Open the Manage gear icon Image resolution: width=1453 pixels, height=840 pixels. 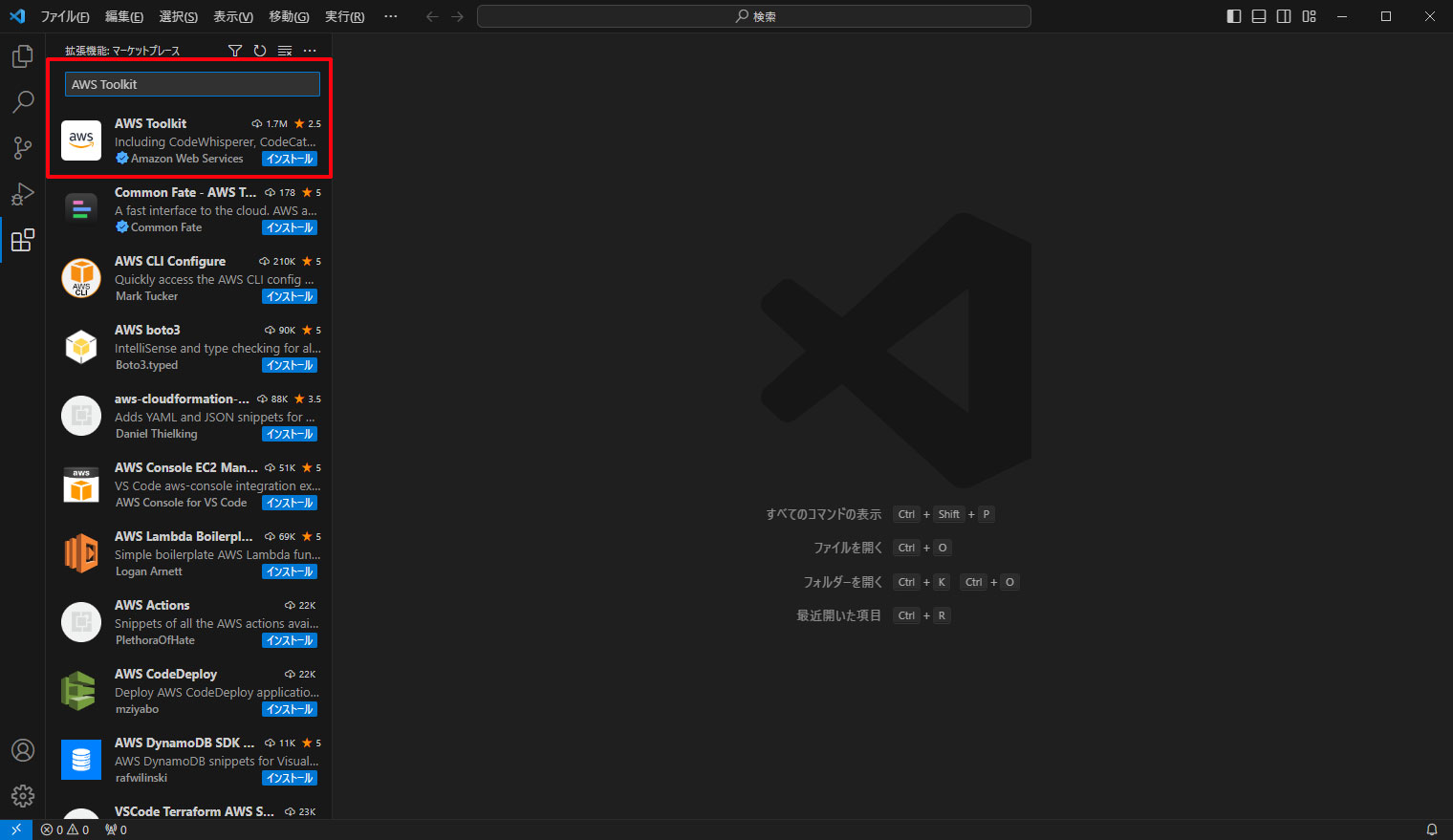tap(23, 795)
